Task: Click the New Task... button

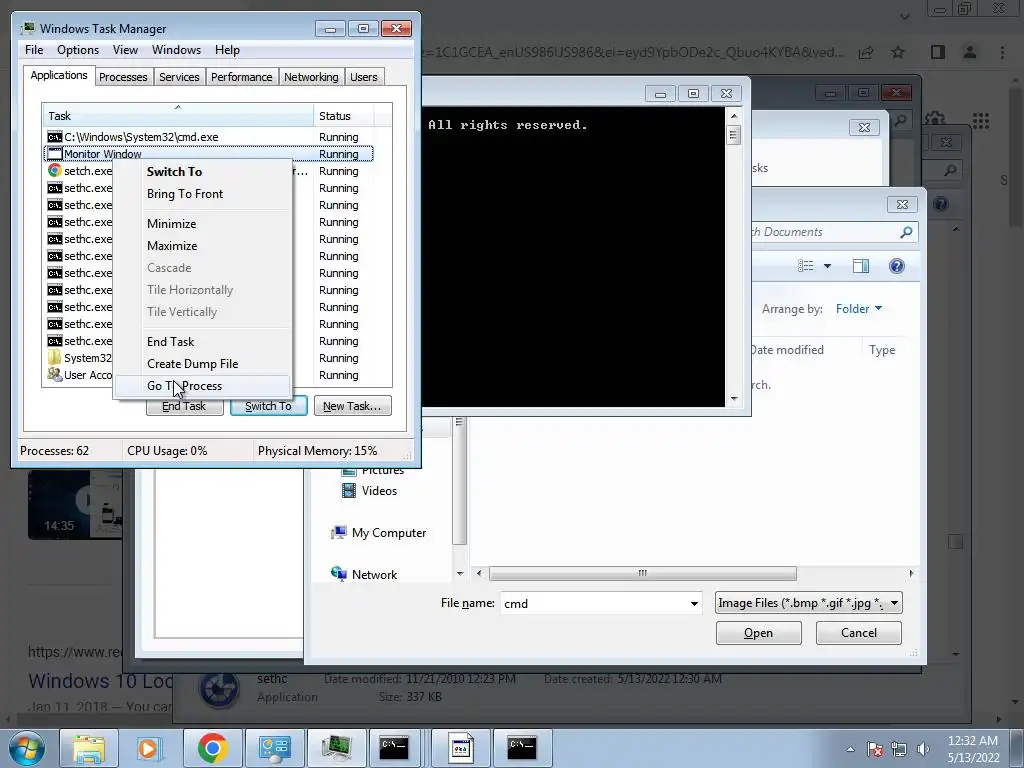Action: tap(353, 406)
